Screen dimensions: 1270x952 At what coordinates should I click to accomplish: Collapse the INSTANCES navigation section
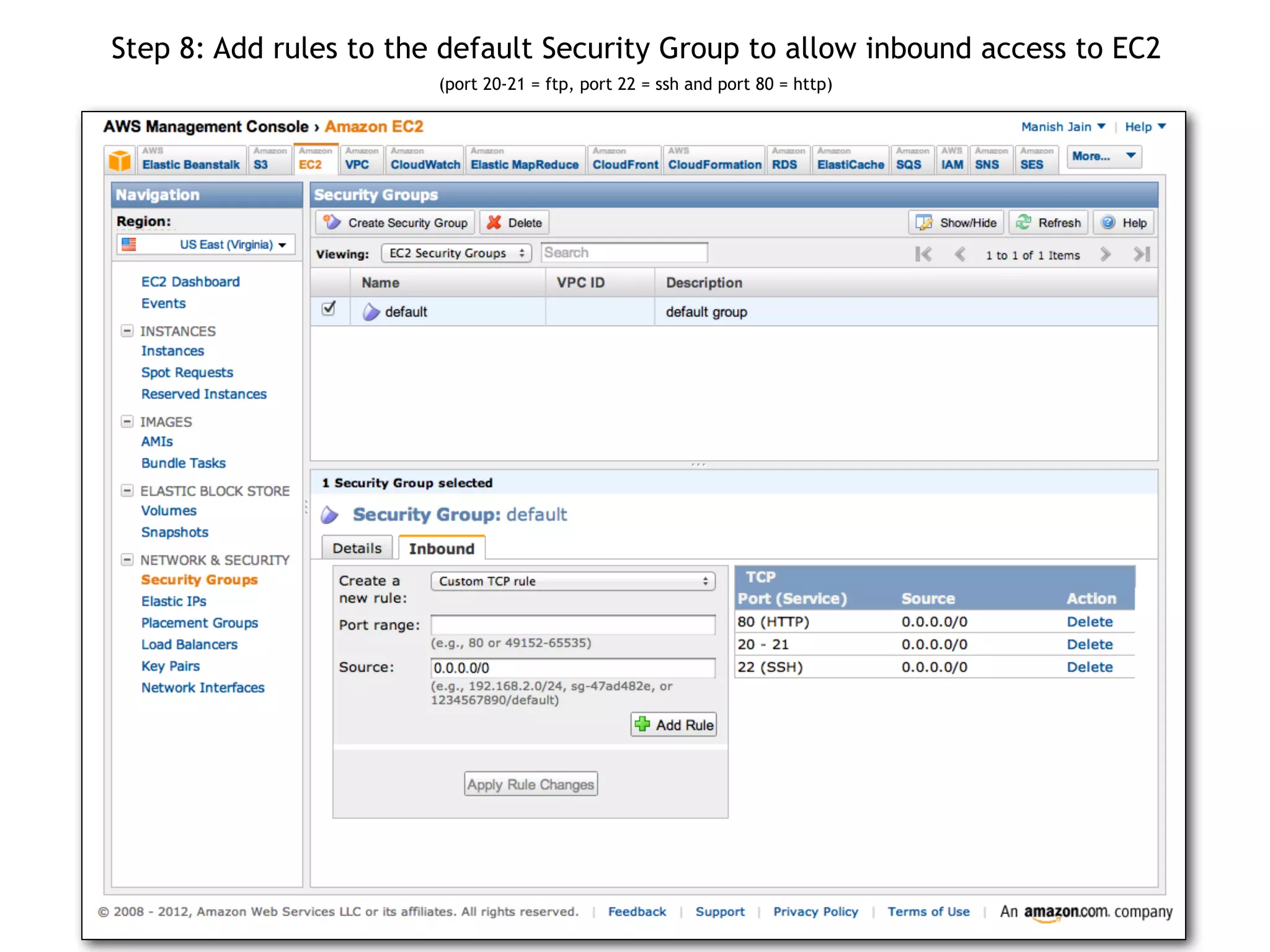tap(127, 331)
